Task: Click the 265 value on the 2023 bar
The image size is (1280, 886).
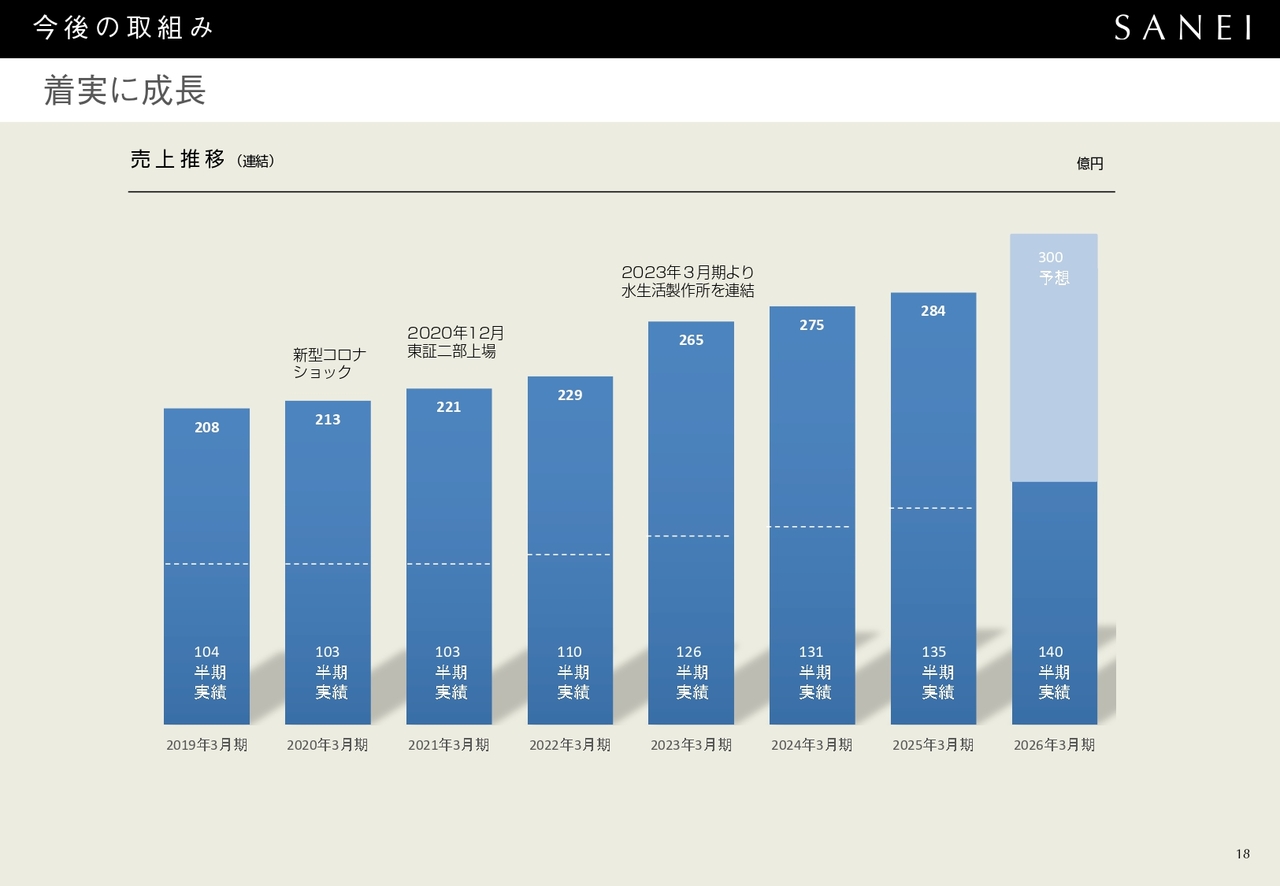Action: pyautogui.click(x=691, y=340)
